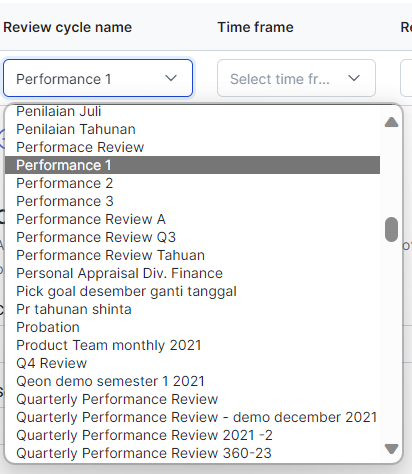Screen dimensions: 412x474
Task: Click the scroll up arrow in dropdown list
Action: pos(391,122)
